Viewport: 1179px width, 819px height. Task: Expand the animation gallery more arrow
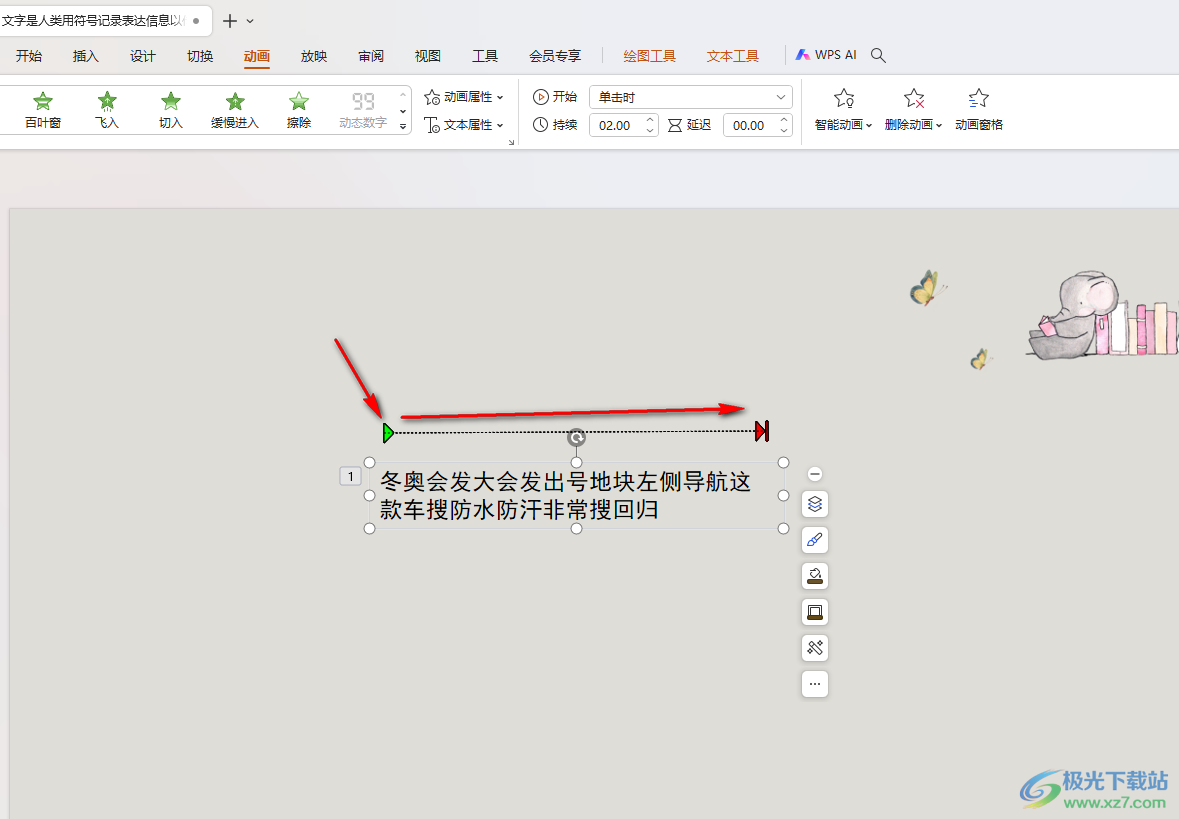pos(403,126)
